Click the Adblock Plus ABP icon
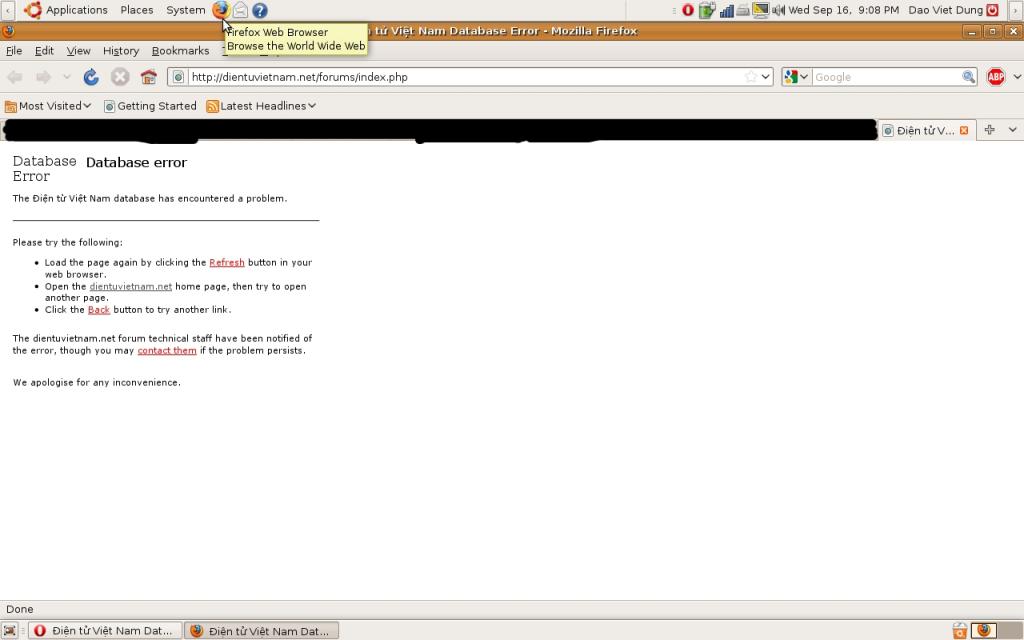The height and width of the screenshot is (640, 1024). [995, 77]
